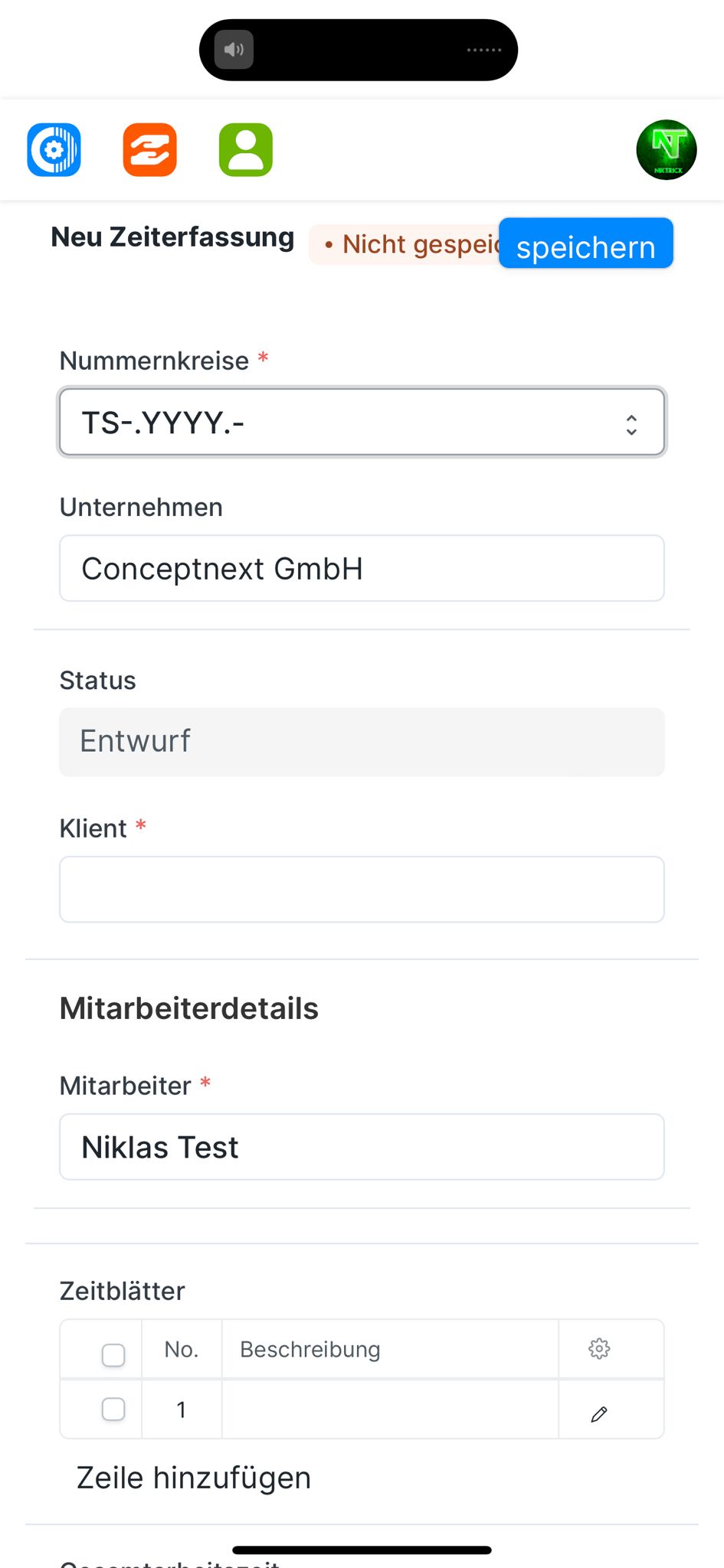Click the Status field showing Entwurf
724x1568 pixels.
coord(362,742)
